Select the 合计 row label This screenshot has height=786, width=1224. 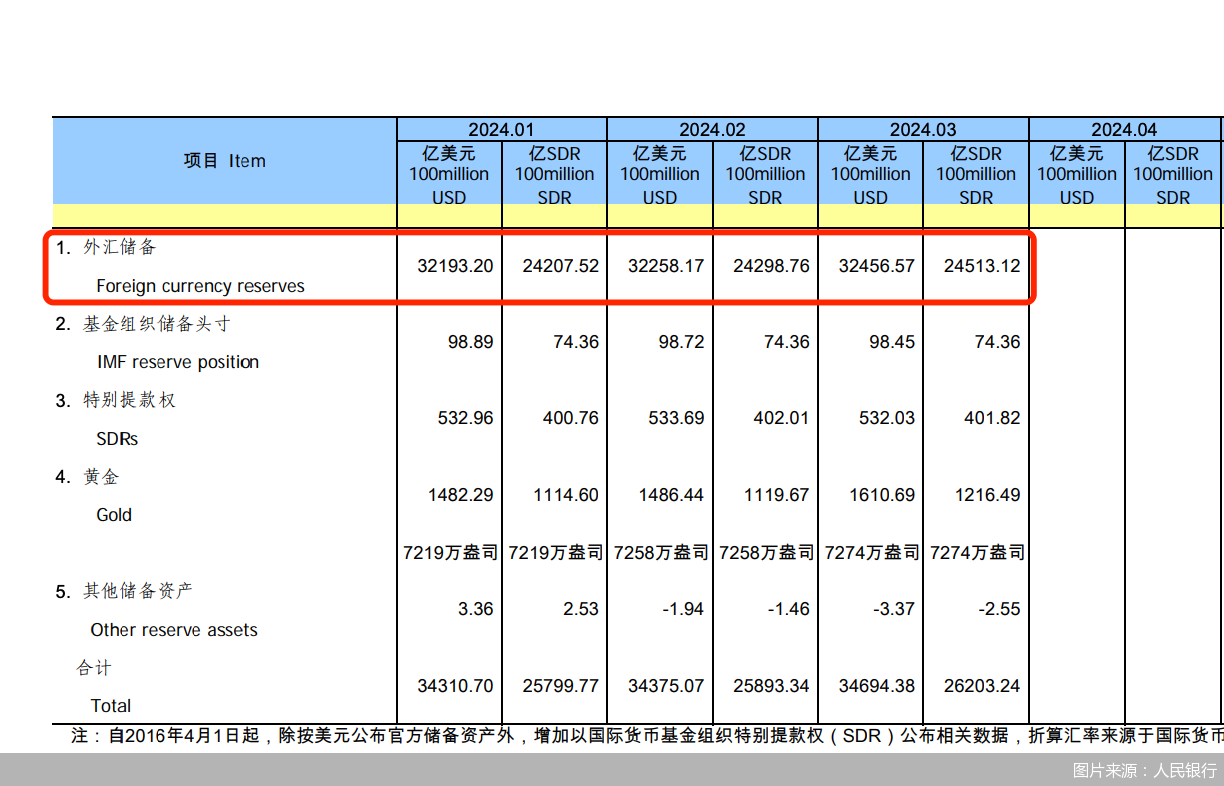point(94,668)
